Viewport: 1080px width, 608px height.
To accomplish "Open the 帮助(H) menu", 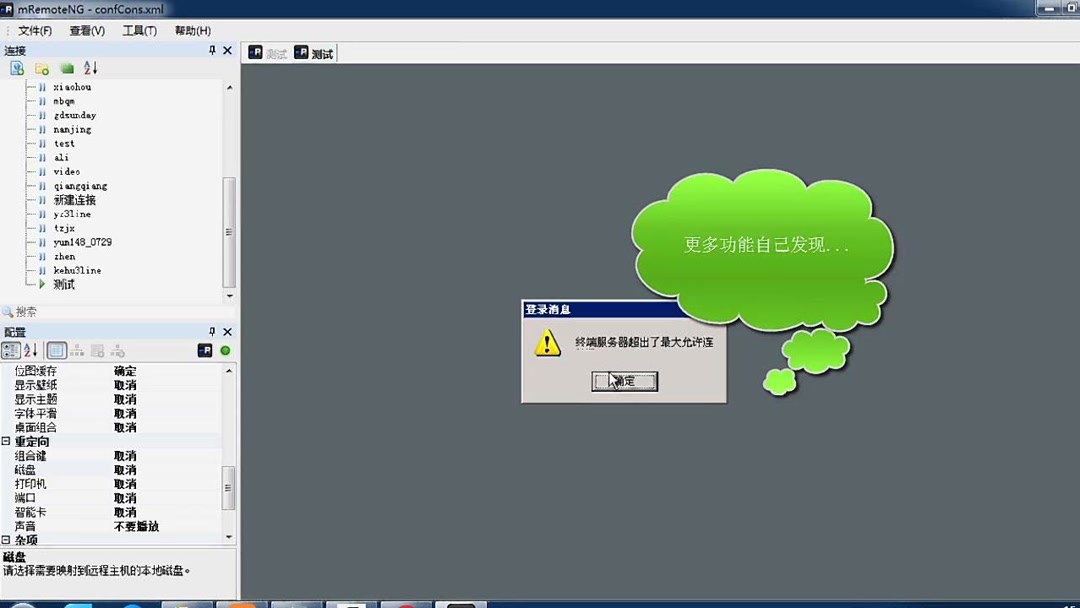I will pyautogui.click(x=192, y=30).
